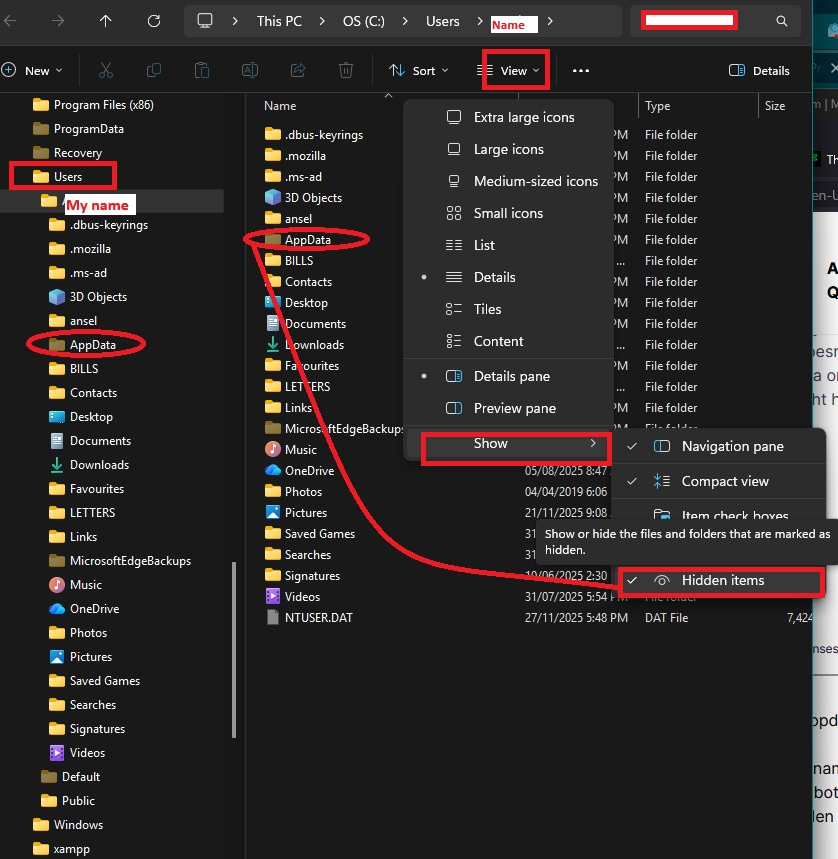Uncheck the Navigation pane option
This screenshot has height=859, width=838.
(732, 446)
